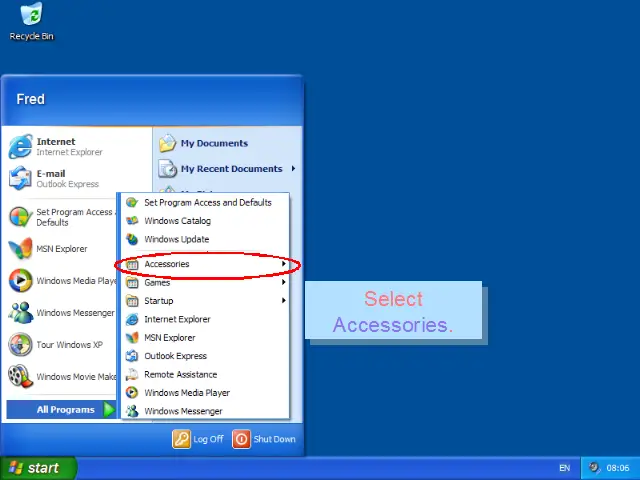640x480 pixels.
Task: Click the Windows Messenger icon in left column
Action: pos(20,312)
